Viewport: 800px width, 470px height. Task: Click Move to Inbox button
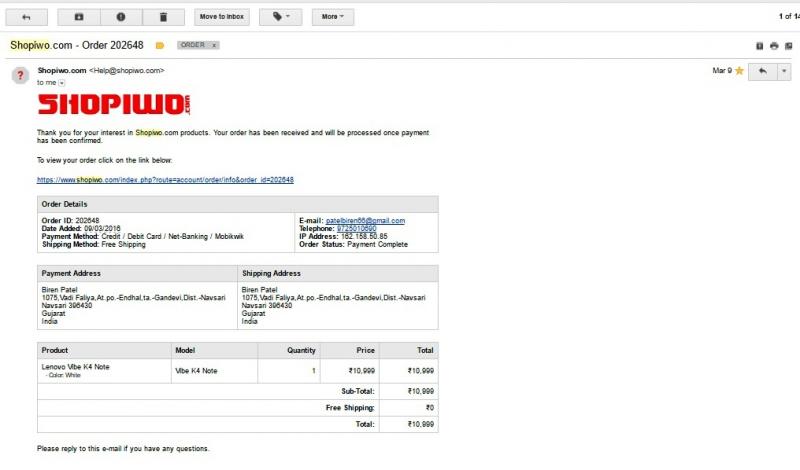pos(221,17)
